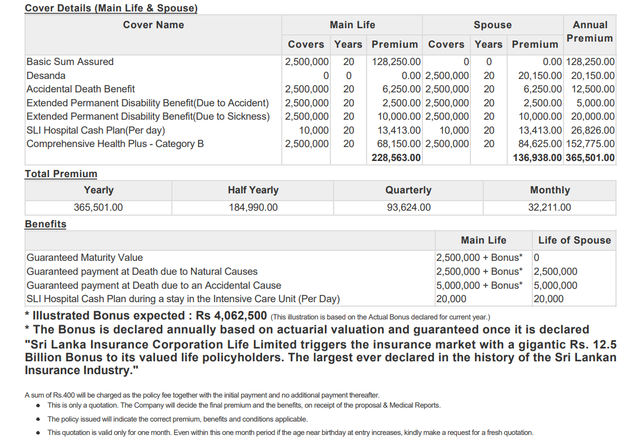640x447 pixels.
Task: Click Desanda's Spouse premium 20,150.00
Action: click(540, 76)
